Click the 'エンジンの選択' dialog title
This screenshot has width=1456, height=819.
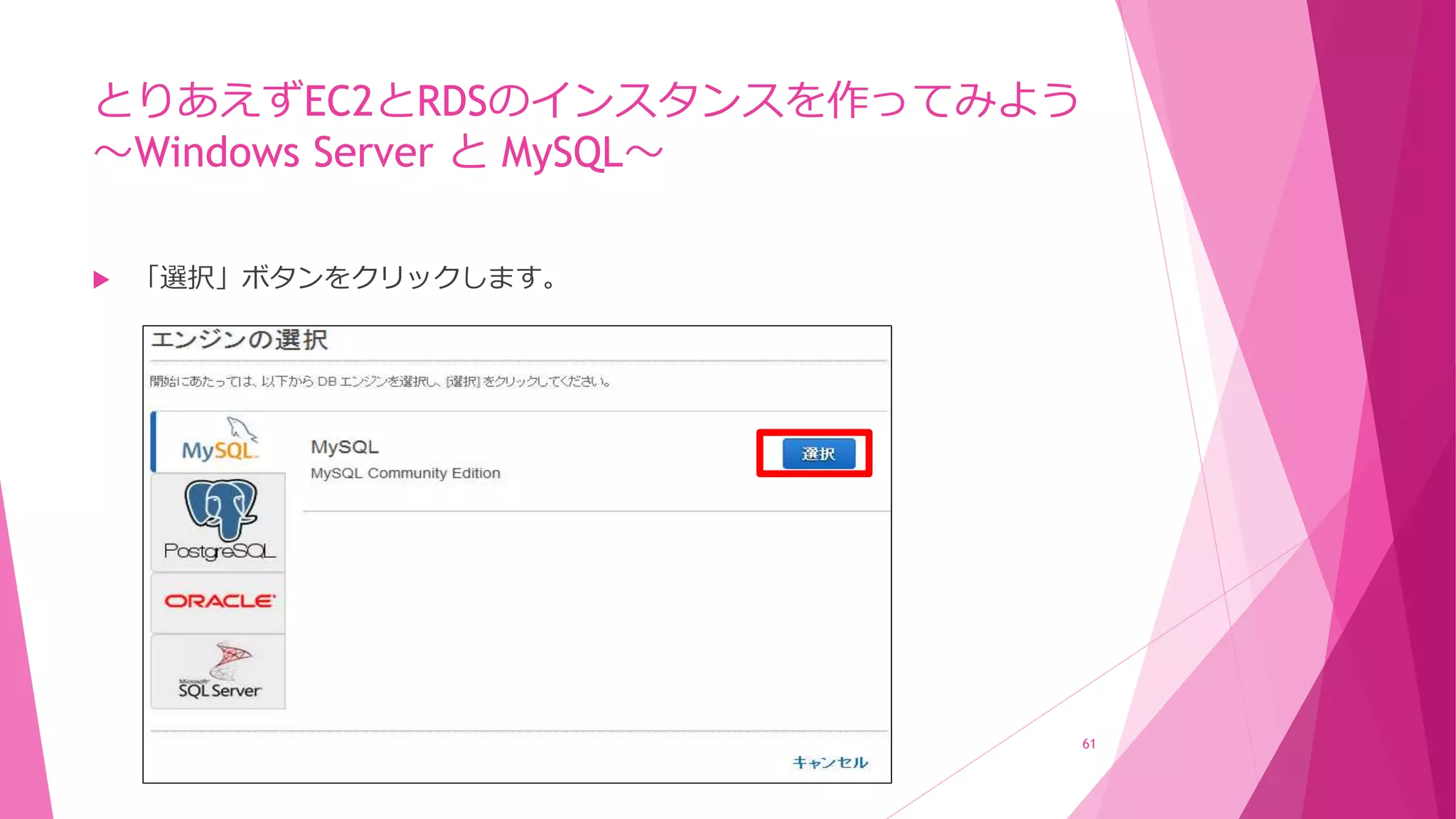point(240,341)
